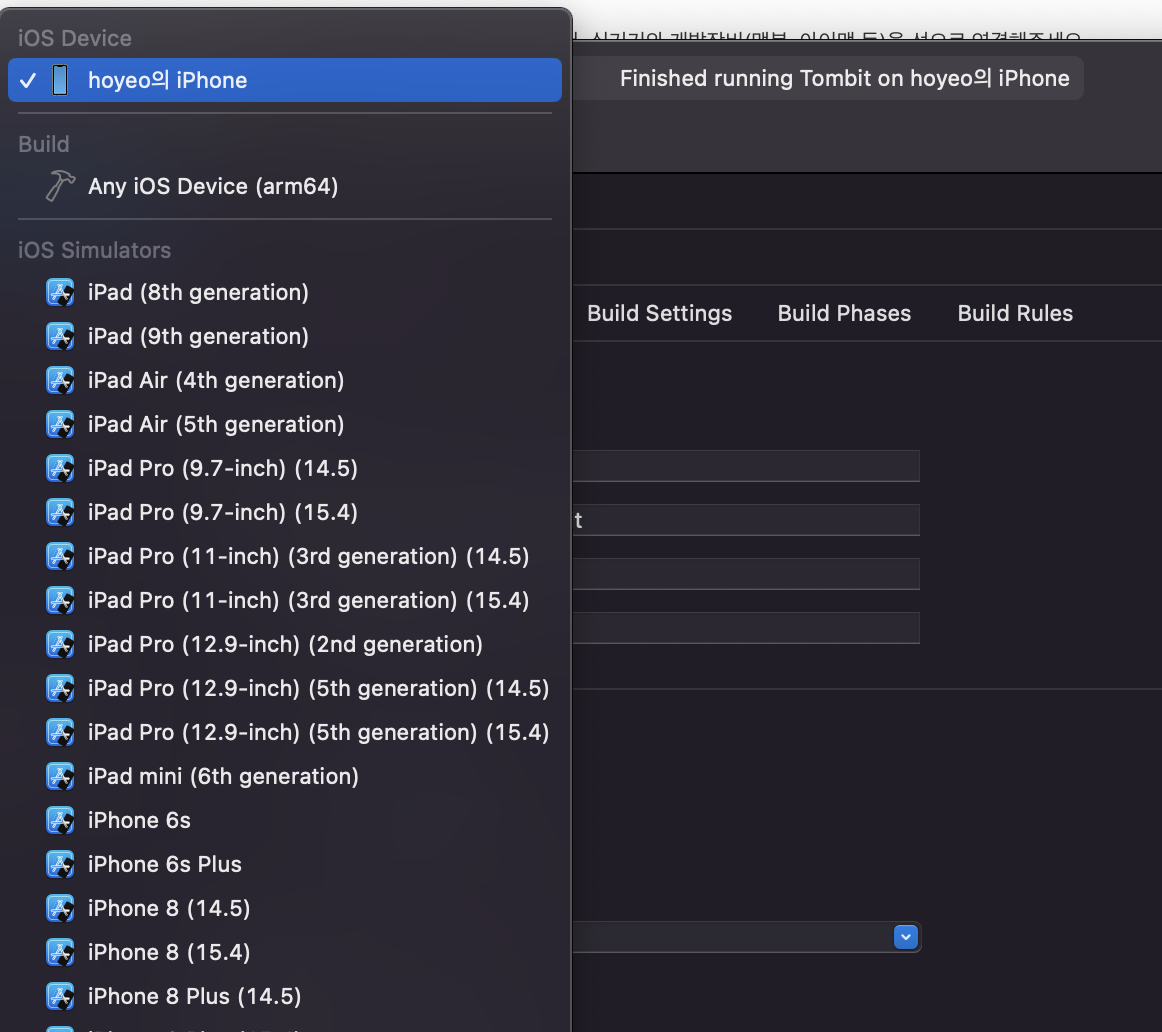
Task: Click simulator icon for iPhone 8 Plus (14.5)
Action: click(60, 996)
